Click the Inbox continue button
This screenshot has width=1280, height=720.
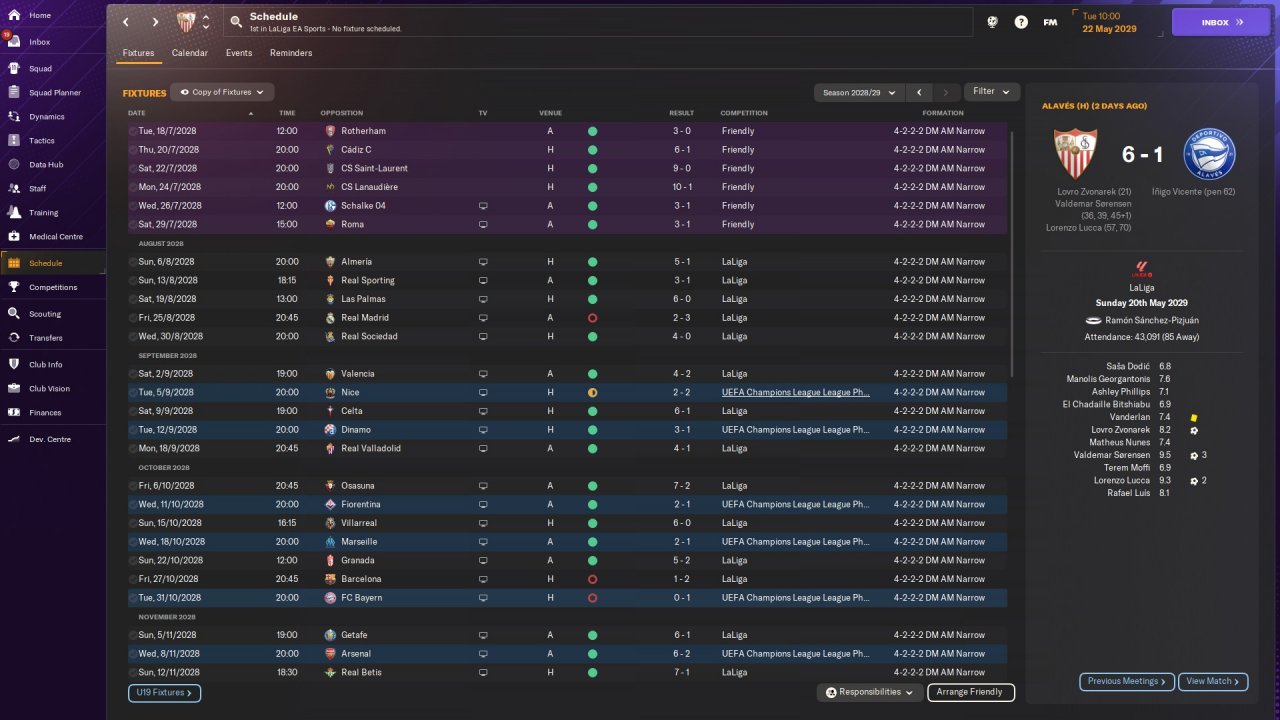[x=1220, y=22]
